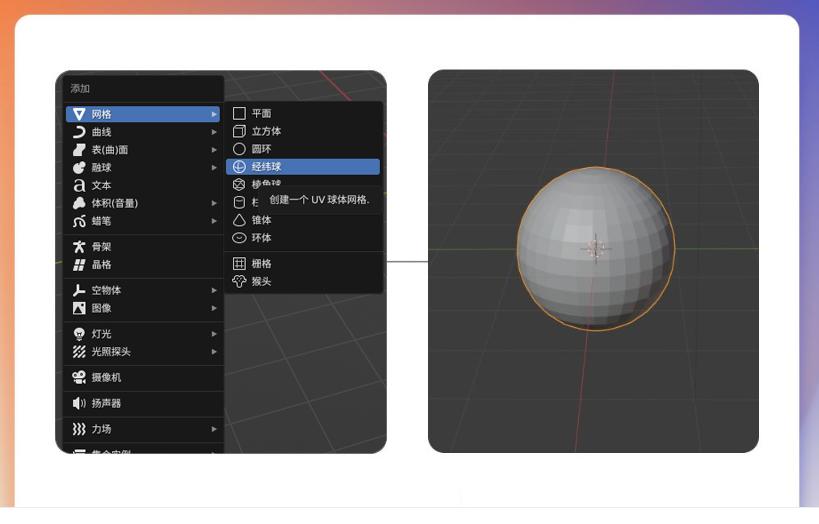Click the 立方体 cube mesh icon

pos(239,131)
